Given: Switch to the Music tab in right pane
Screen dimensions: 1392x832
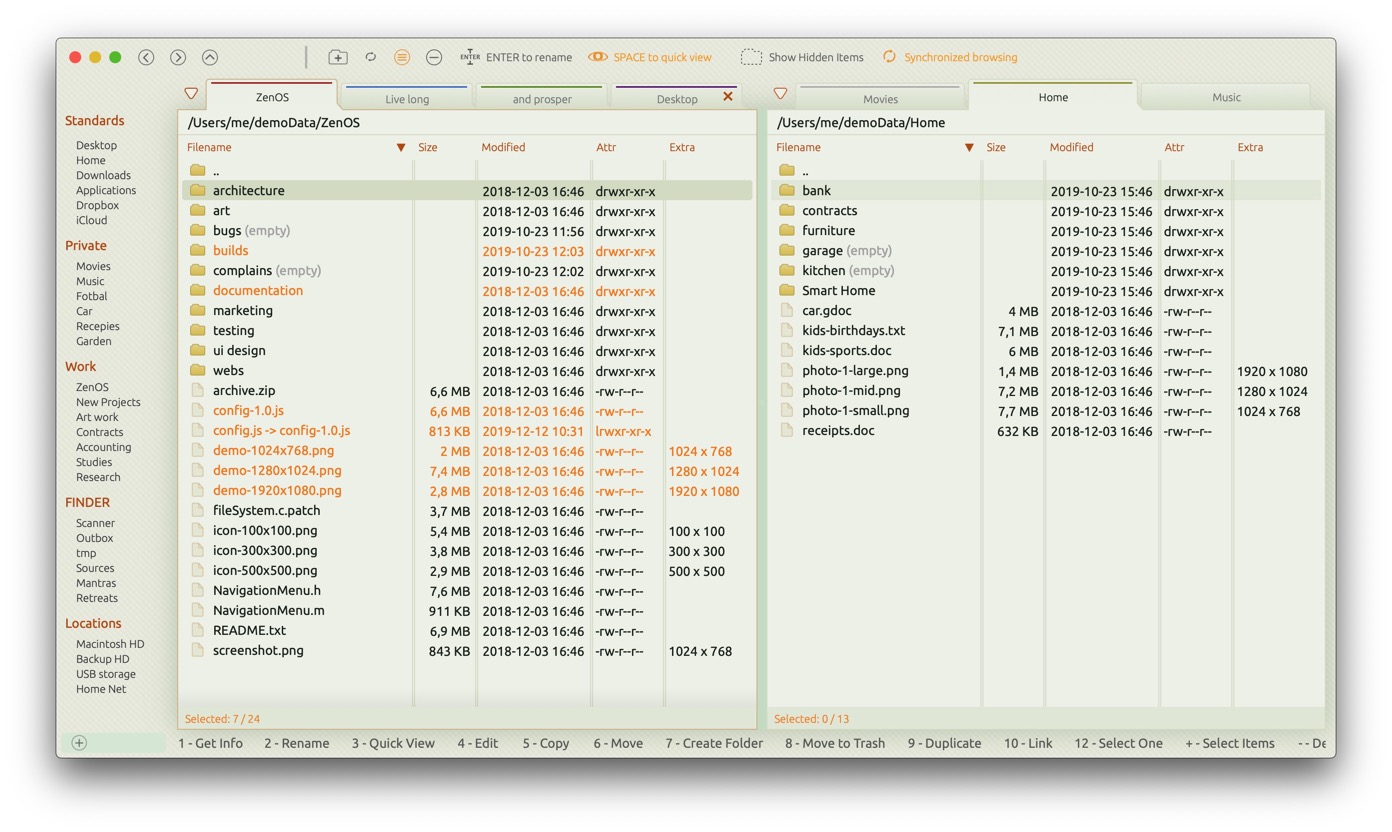Looking at the screenshot, I should click(x=1226, y=98).
